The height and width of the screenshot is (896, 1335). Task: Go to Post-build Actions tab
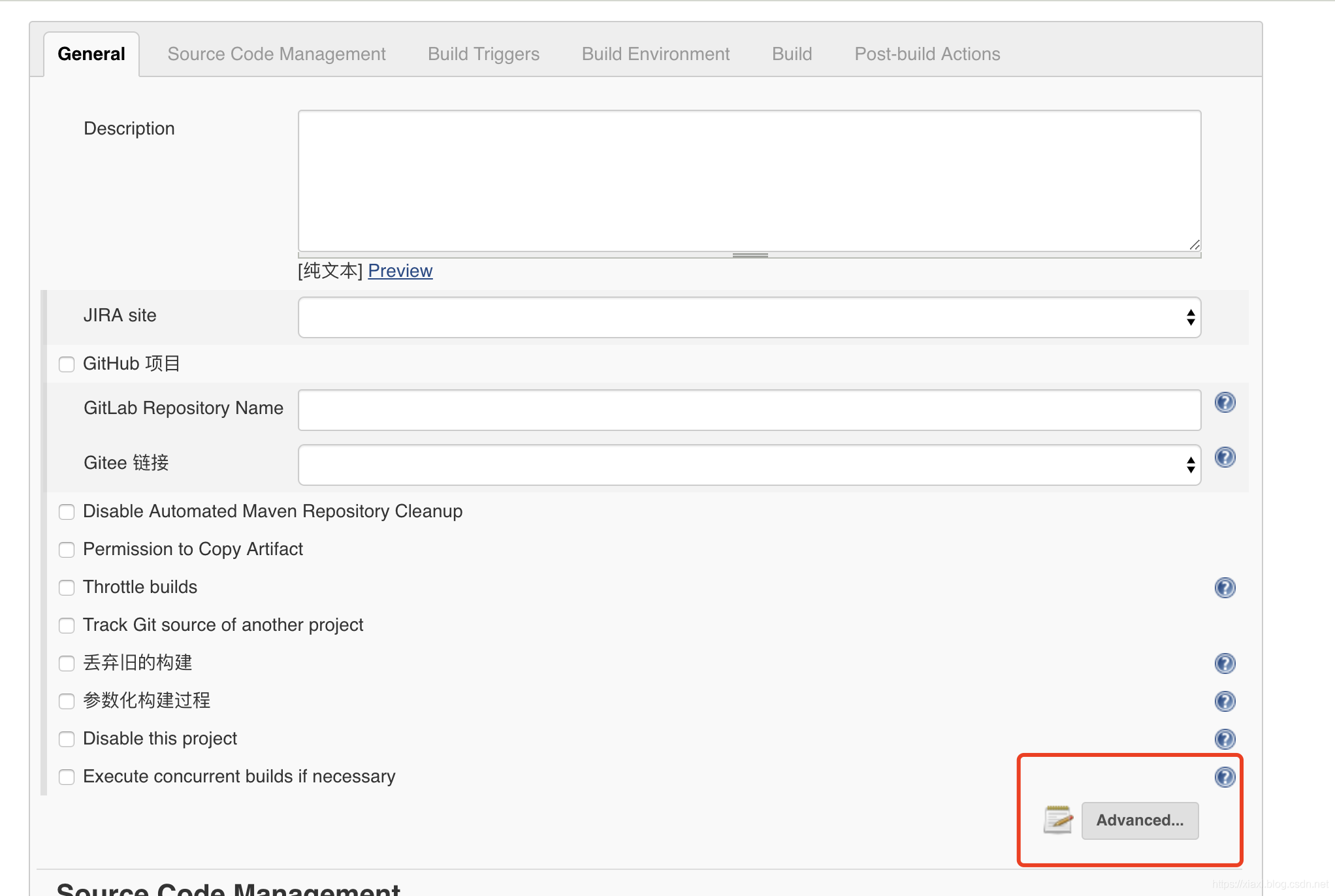tap(927, 54)
